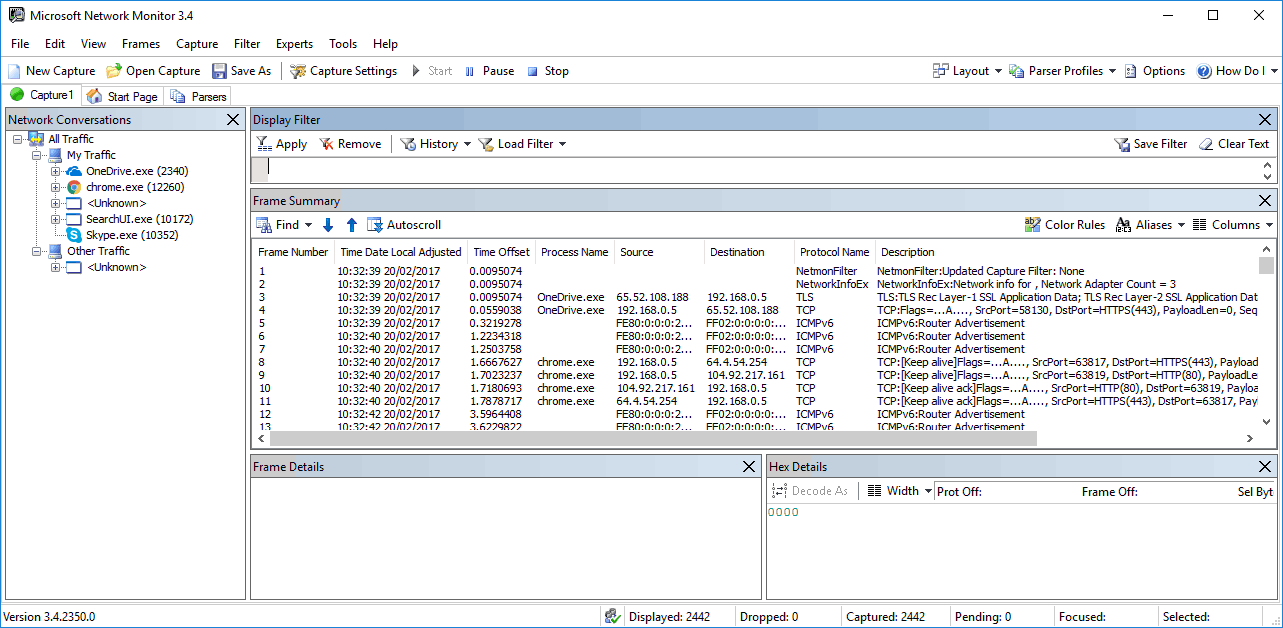The height and width of the screenshot is (628, 1283).
Task: Click Save As disk icon
Action: (x=219, y=71)
